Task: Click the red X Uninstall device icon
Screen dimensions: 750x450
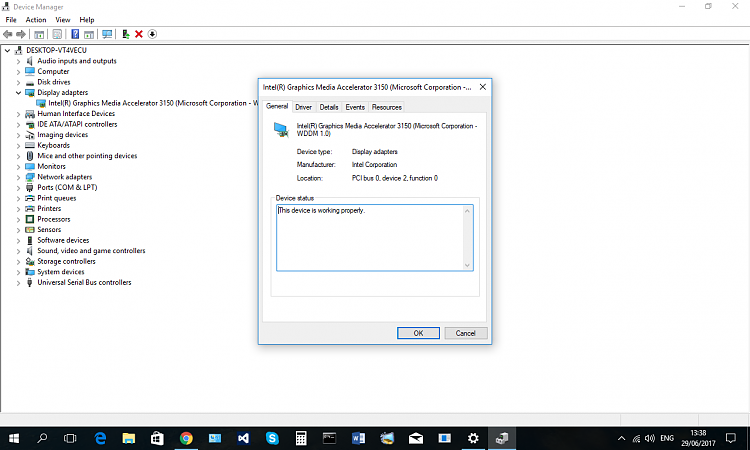Action: [139, 34]
